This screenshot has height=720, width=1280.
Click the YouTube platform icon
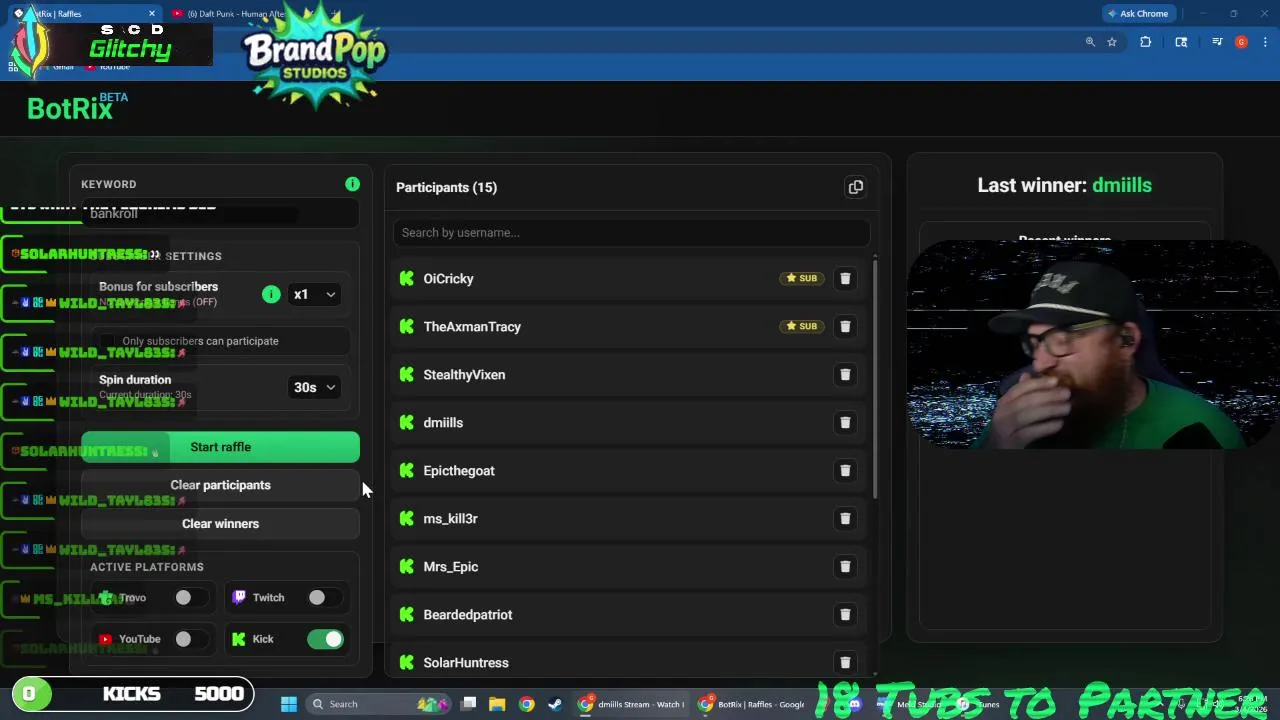(x=105, y=639)
